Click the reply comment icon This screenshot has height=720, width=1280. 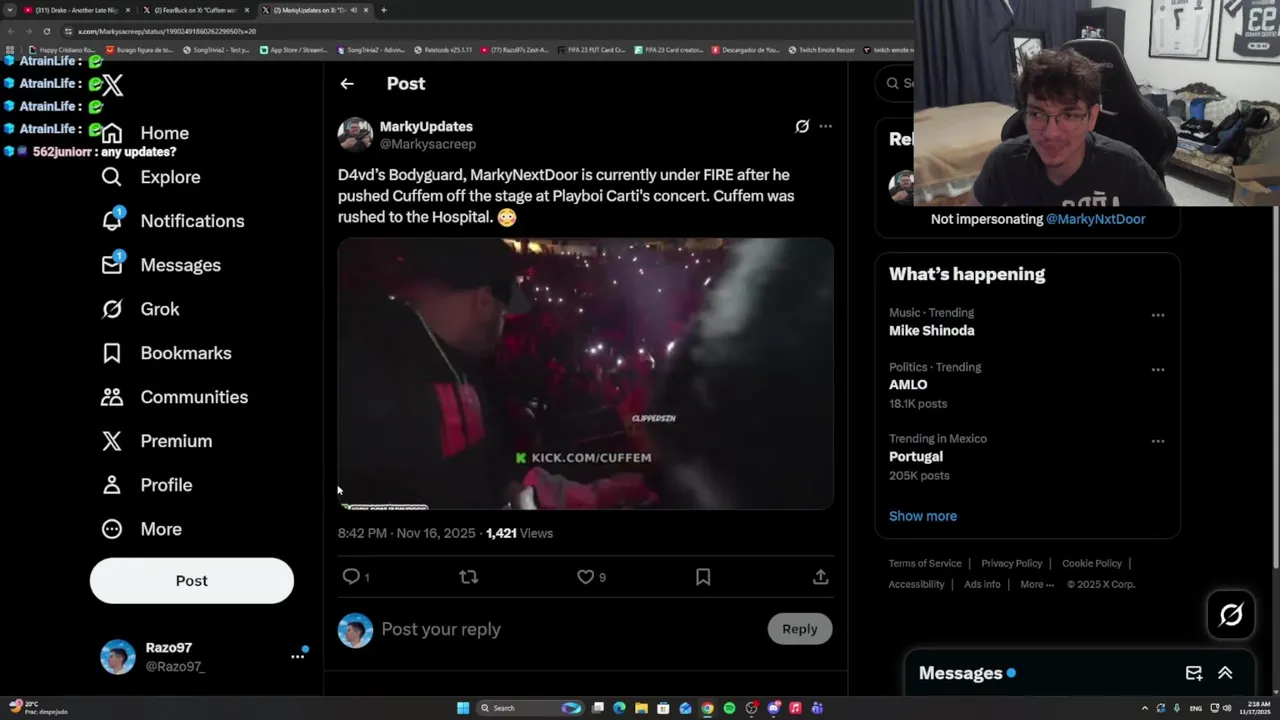click(351, 577)
